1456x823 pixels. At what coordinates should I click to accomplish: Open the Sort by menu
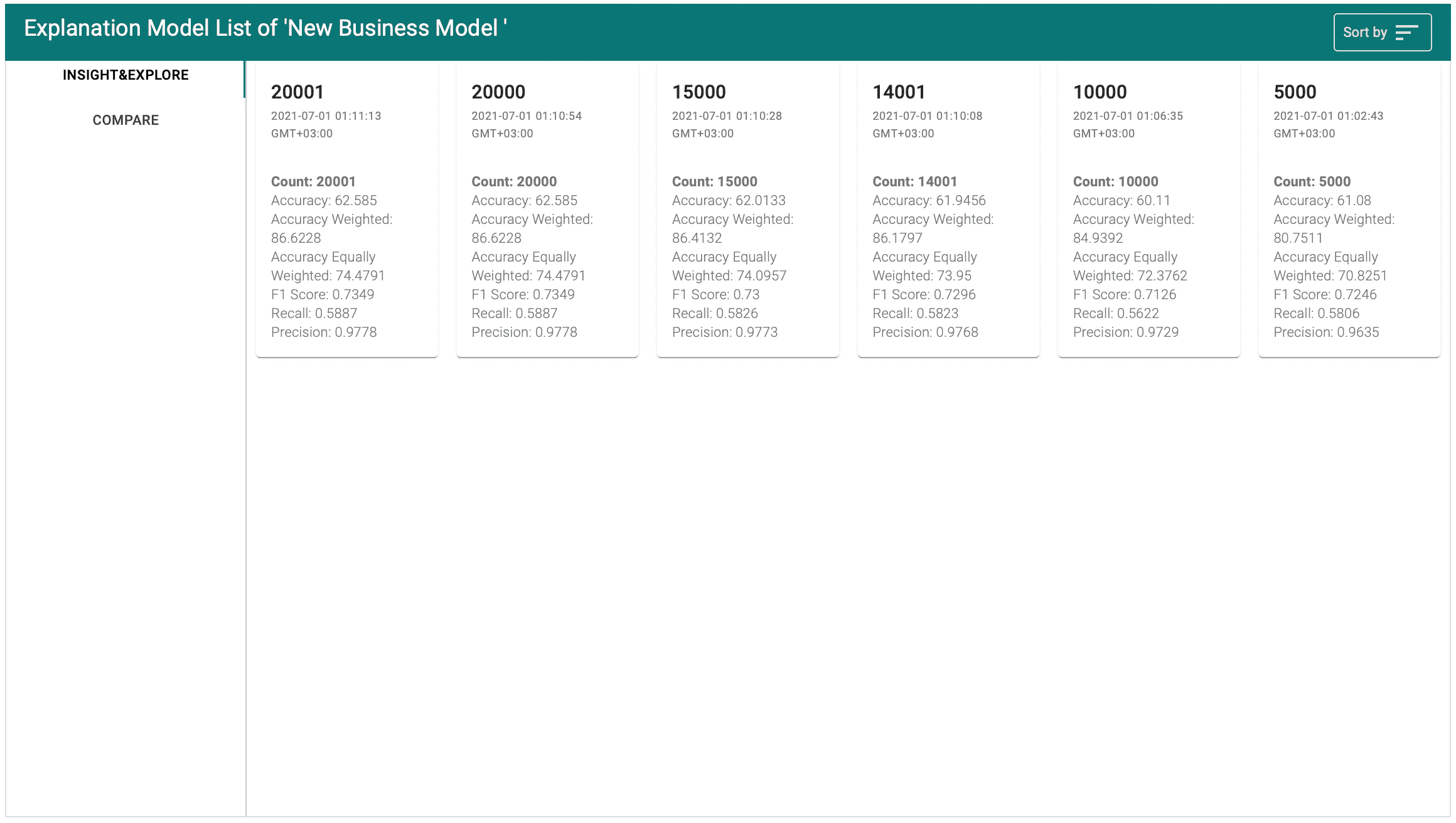(x=1382, y=32)
